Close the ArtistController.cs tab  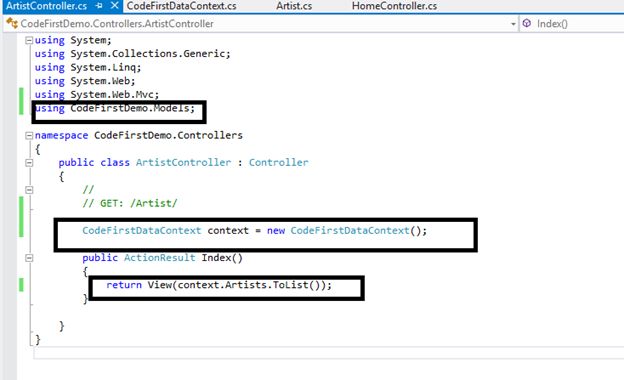tap(115, 6)
